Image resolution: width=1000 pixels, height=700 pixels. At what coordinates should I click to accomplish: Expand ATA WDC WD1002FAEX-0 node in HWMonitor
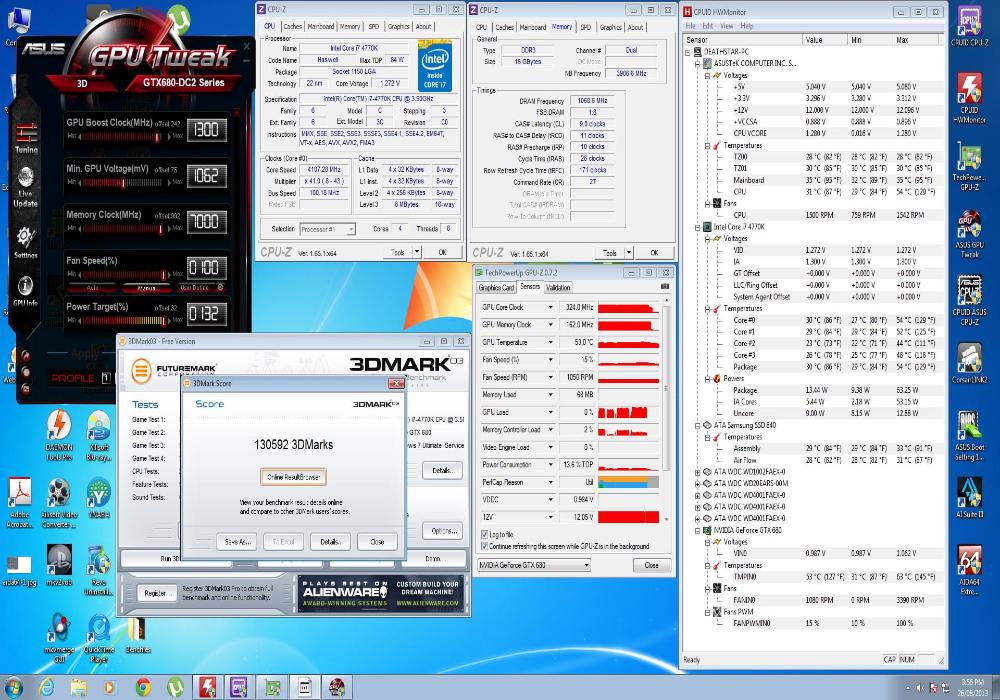click(698, 472)
